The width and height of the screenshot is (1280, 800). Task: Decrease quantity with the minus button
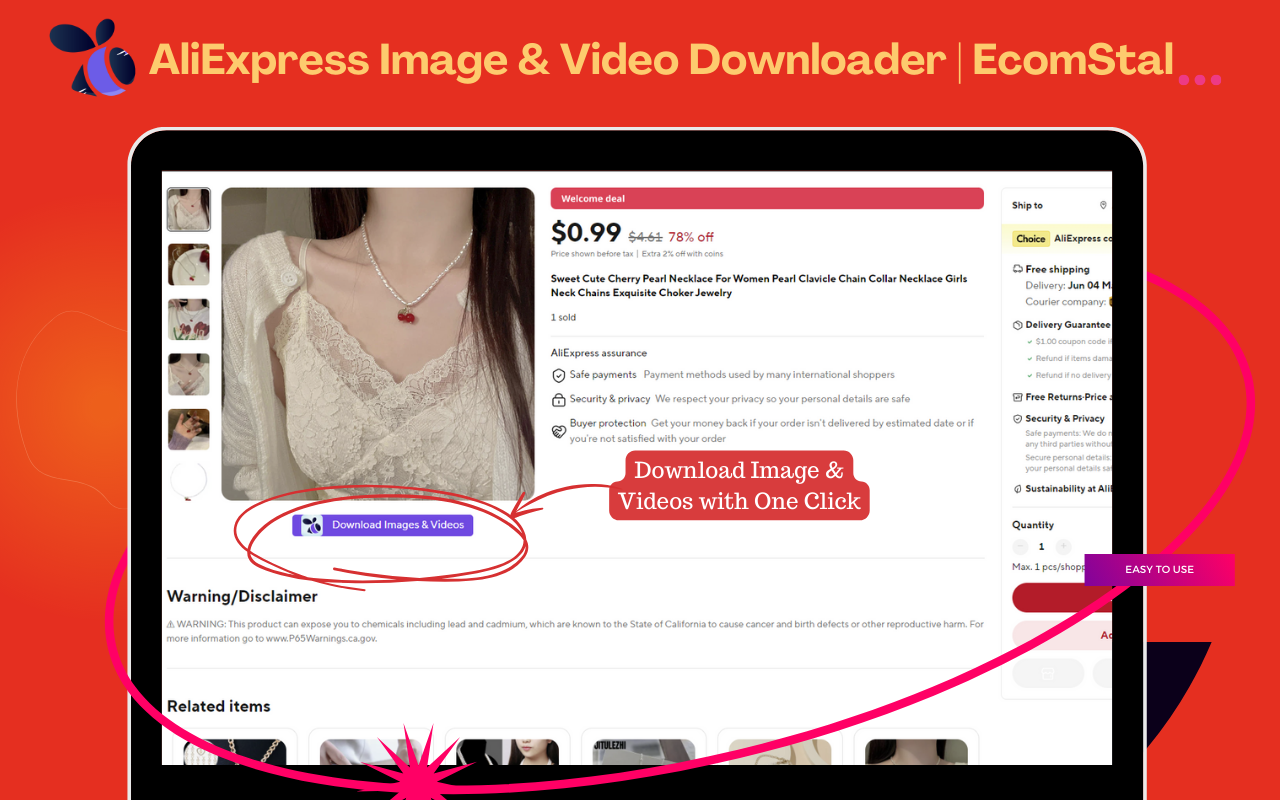coord(1020,547)
